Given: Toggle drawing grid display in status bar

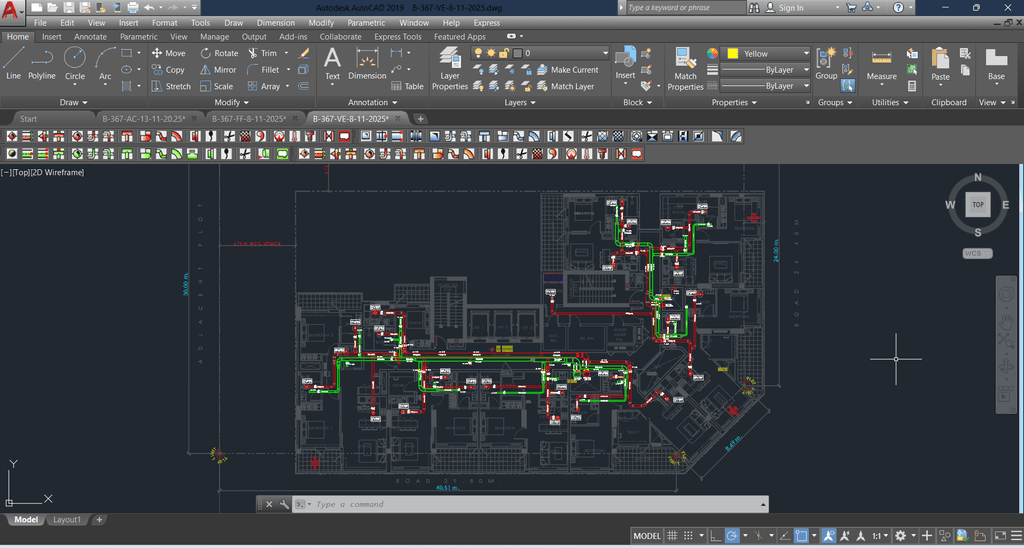Looking at the screenshot, I should point(673,536).
